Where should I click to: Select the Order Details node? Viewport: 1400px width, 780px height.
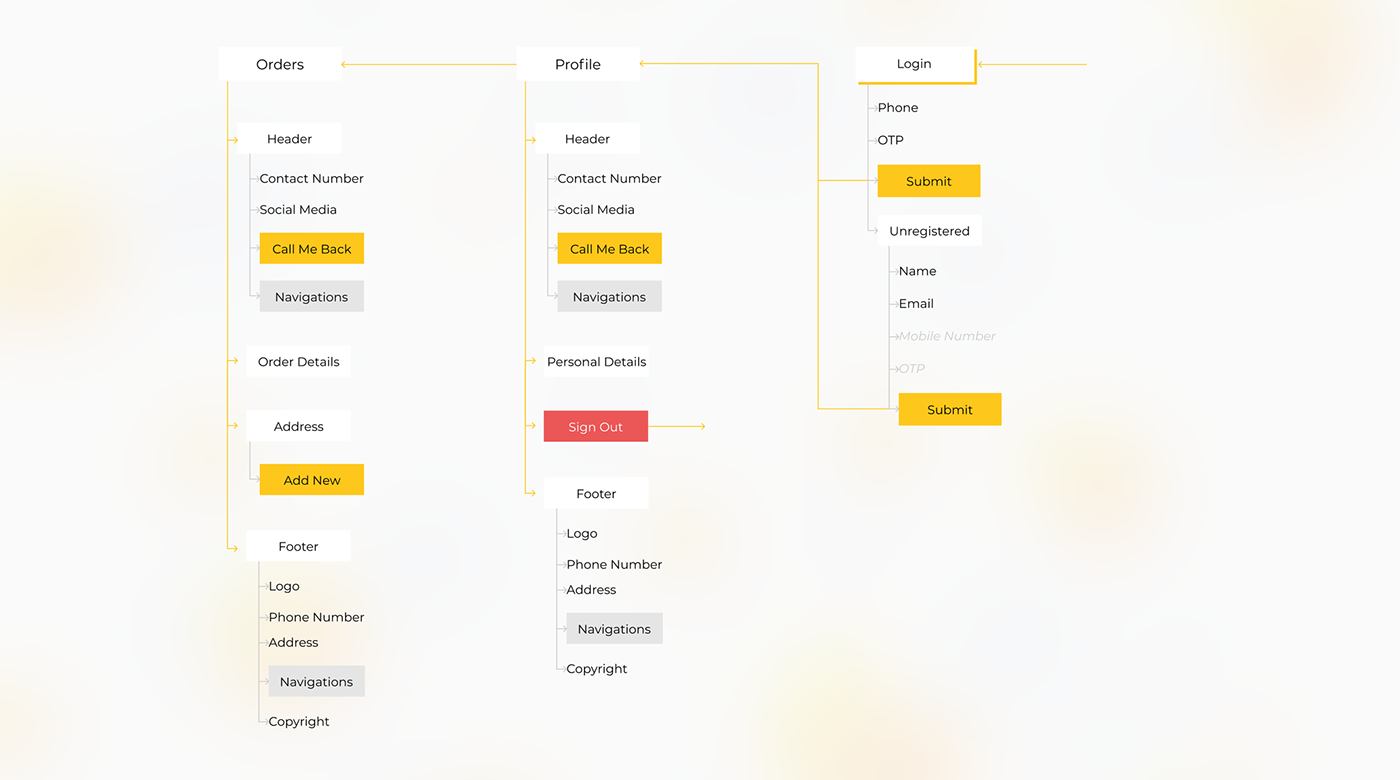click(x=298, y=362)
